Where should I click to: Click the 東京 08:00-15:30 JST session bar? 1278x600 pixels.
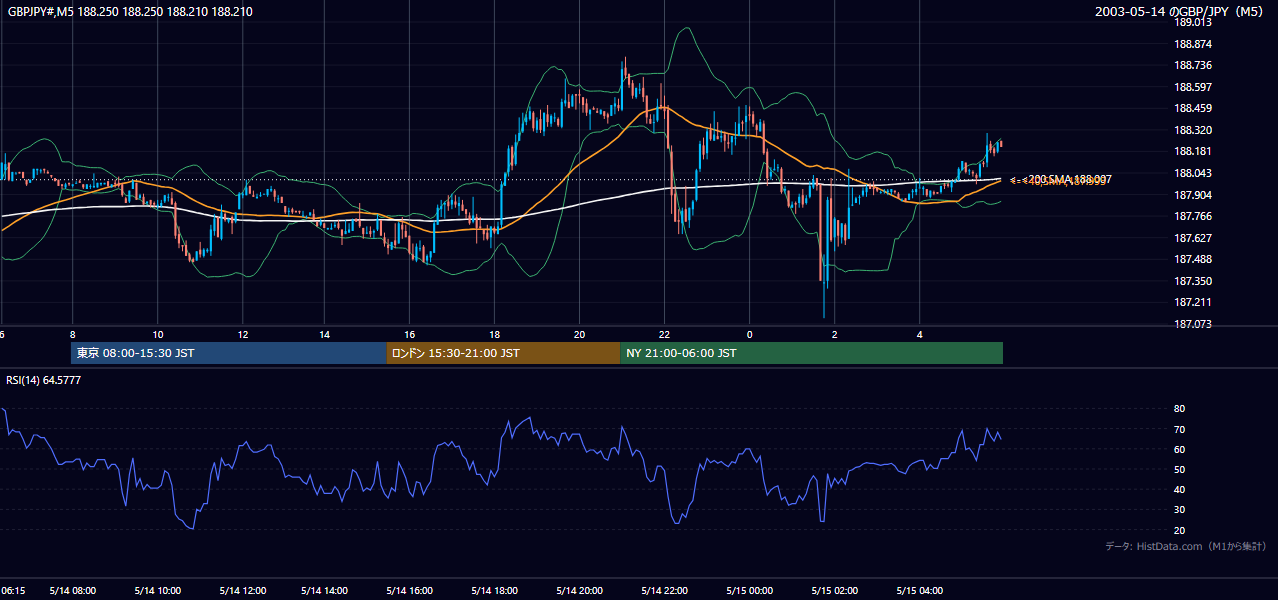[x=229, y=353]
